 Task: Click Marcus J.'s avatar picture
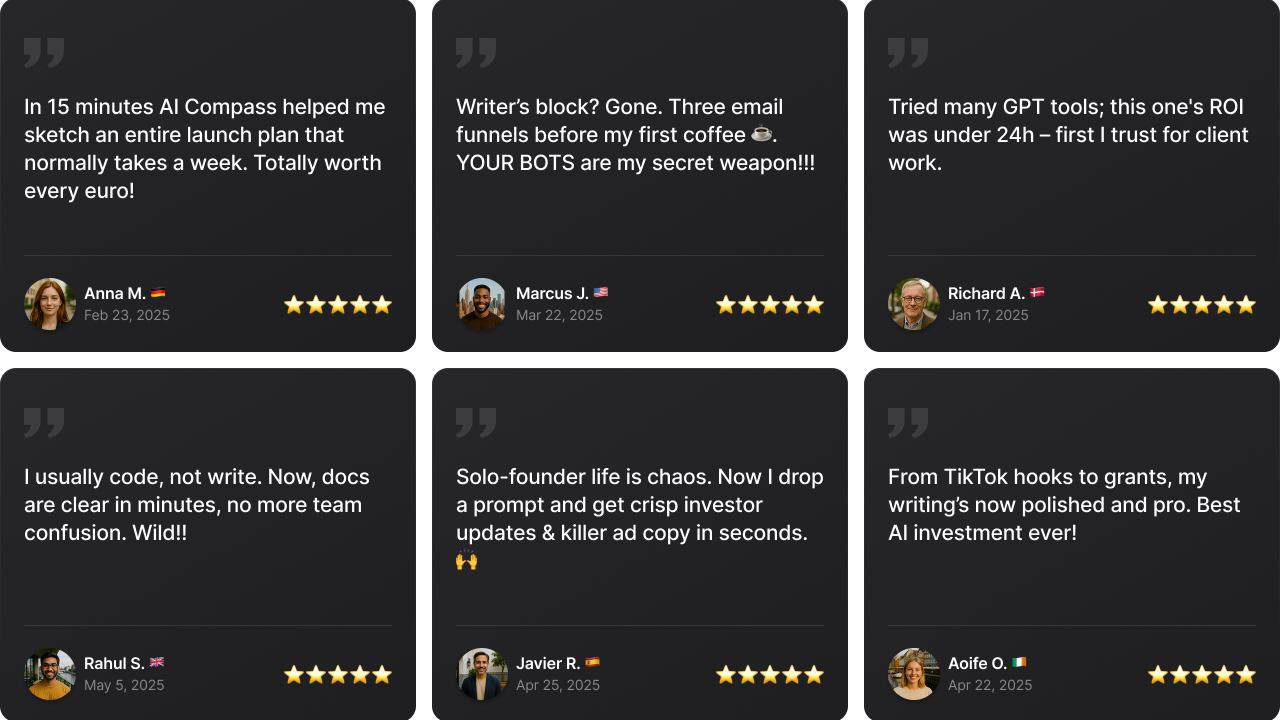(482, 304)
